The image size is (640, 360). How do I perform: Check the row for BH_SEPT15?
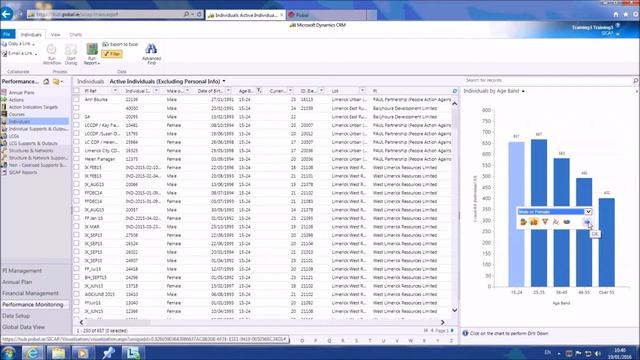(x=77, y=277)
